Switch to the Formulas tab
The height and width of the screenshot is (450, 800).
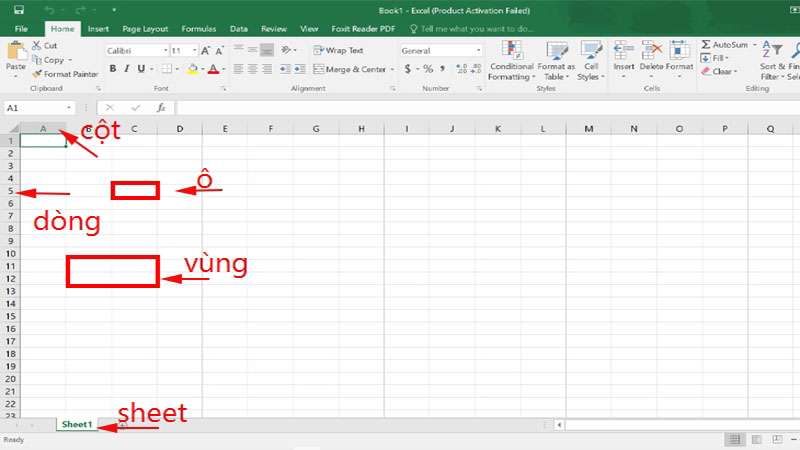(x=198, y=29)
